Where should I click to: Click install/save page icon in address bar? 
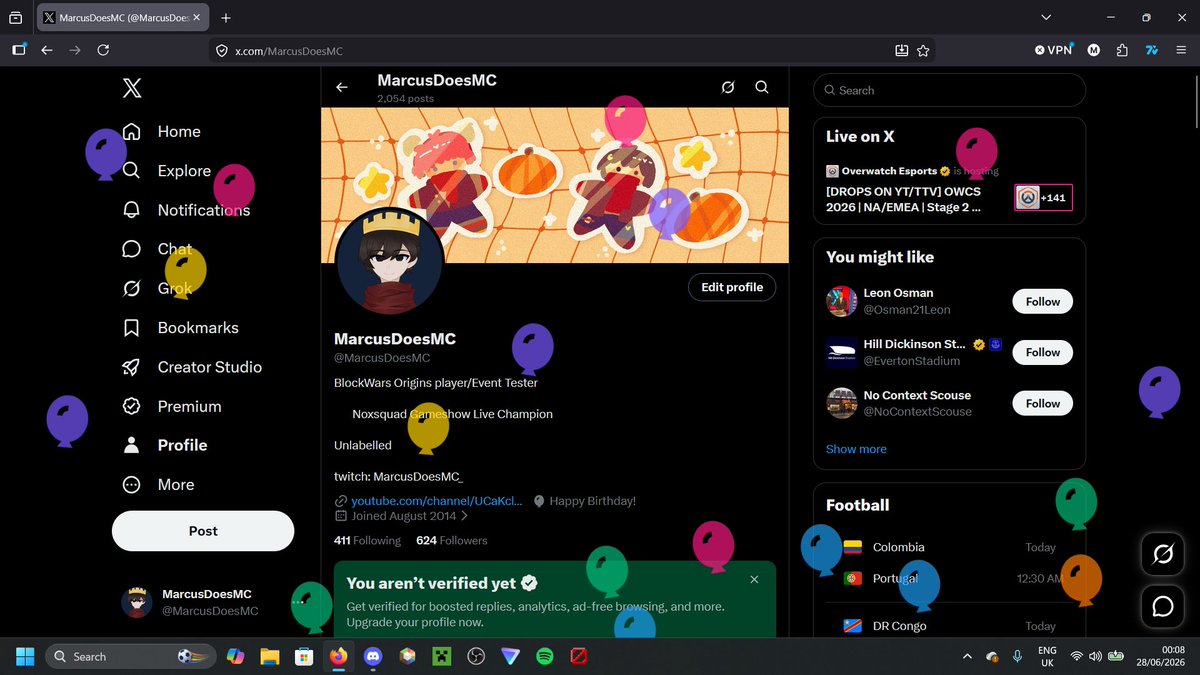pyautogui.click(x=901, y=50)
